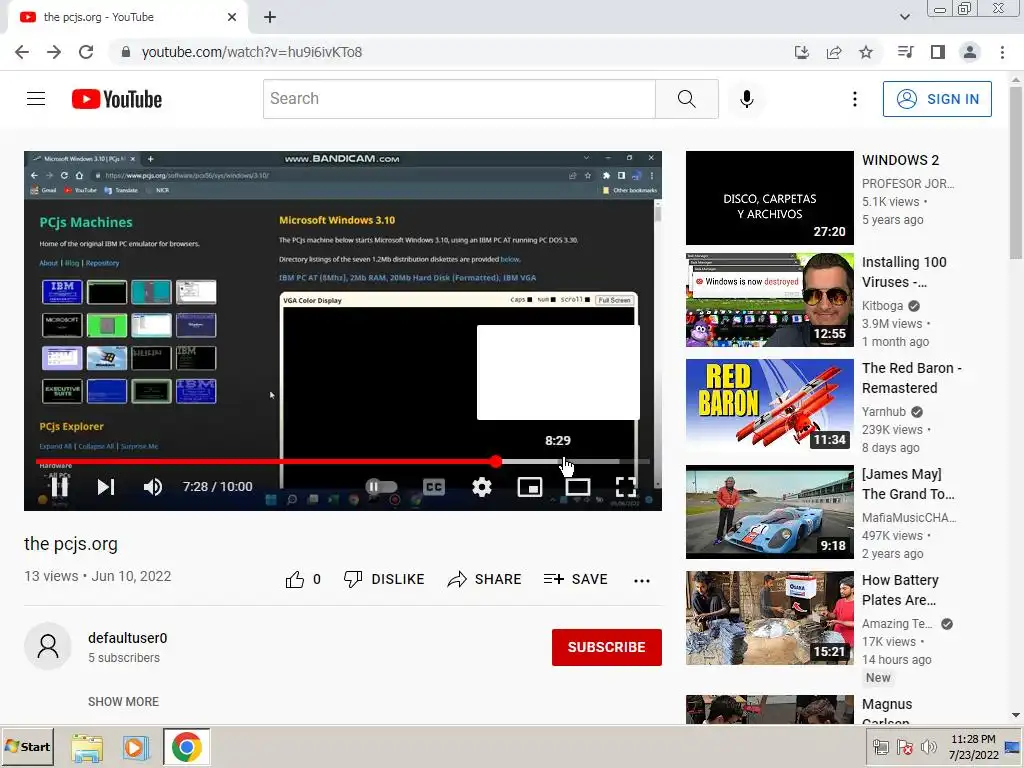Open more actions ellipsis below the video
The width and height of the screenshot is (1024, 768).
click(x=642, y=580)
